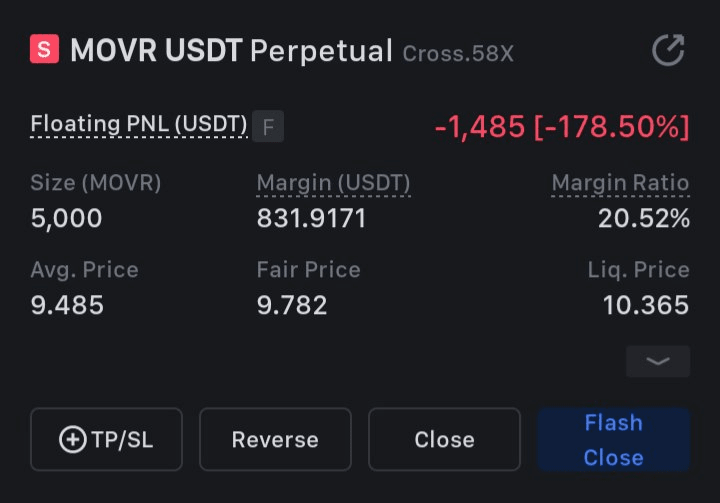Screen dimensions: 720x503
Task: Click the plus icon in TP/SL
Action: click(x=73, y=439)
